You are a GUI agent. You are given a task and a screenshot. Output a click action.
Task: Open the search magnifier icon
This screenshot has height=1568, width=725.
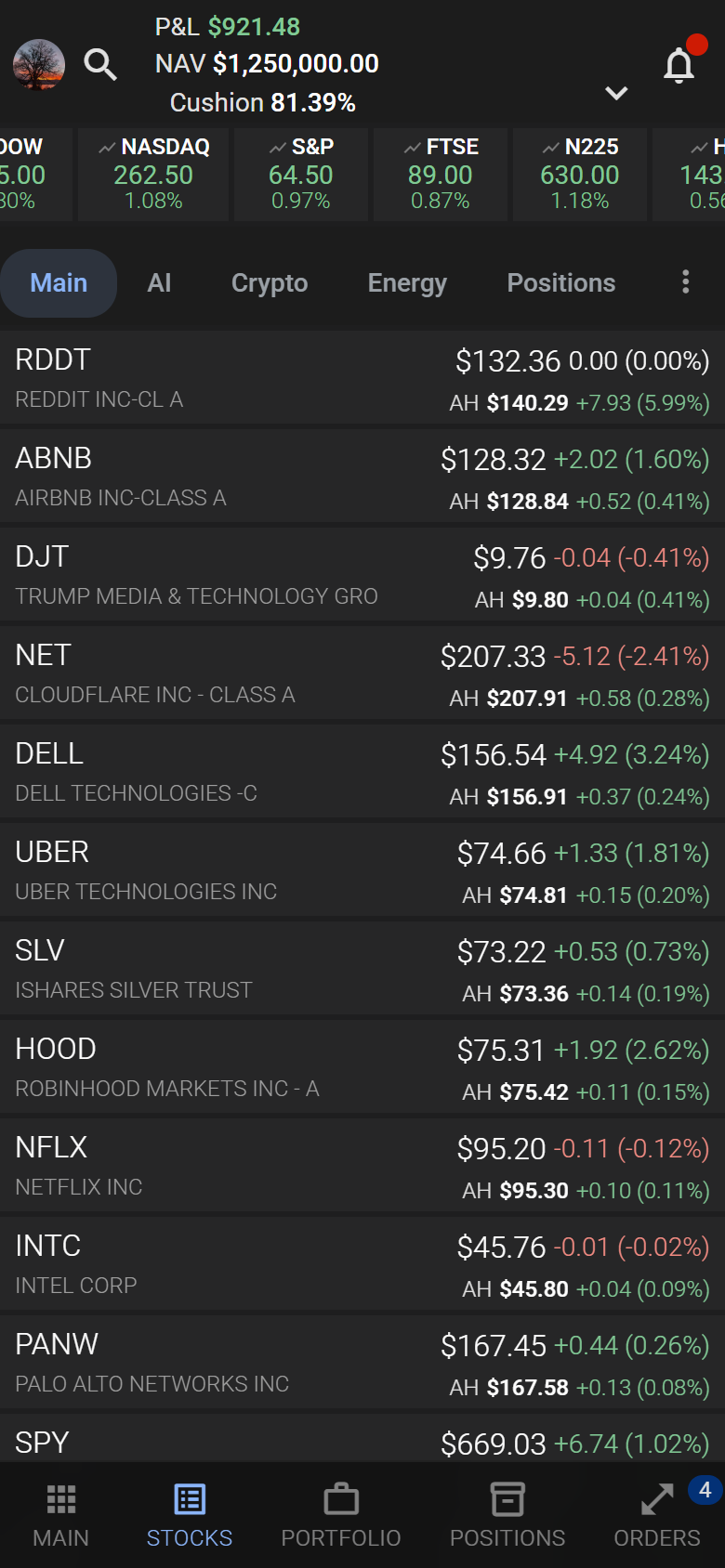(100, 65)
